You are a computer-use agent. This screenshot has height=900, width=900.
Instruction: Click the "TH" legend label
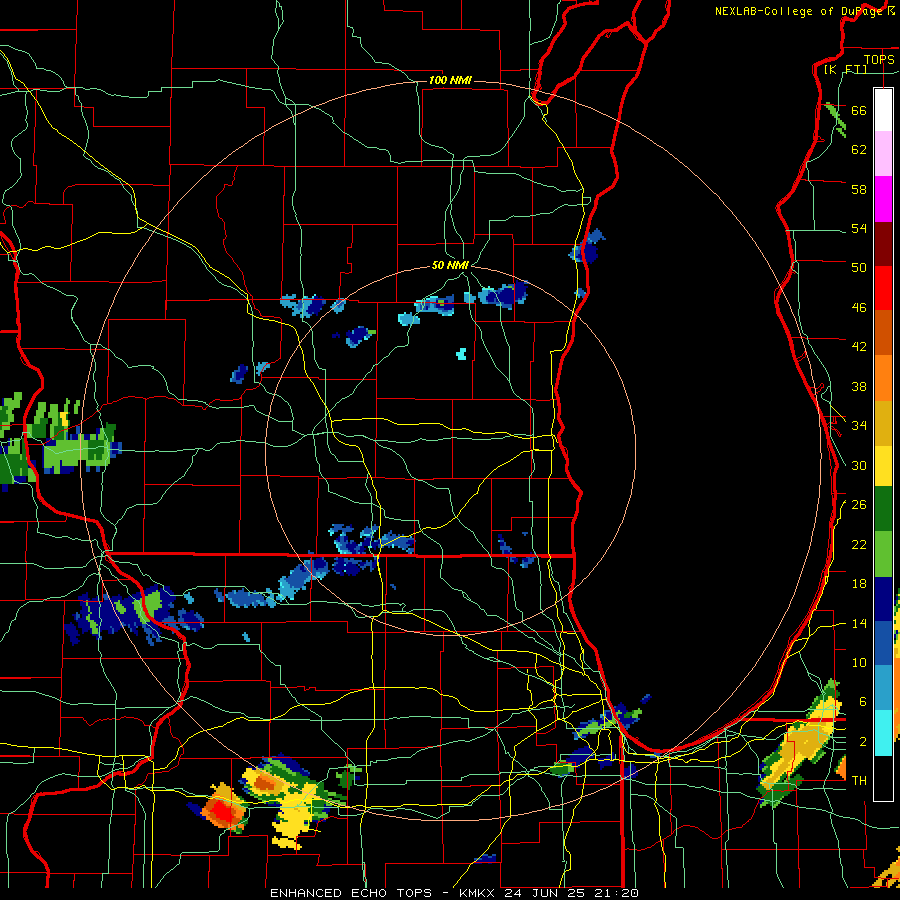(x=859, y=781)
